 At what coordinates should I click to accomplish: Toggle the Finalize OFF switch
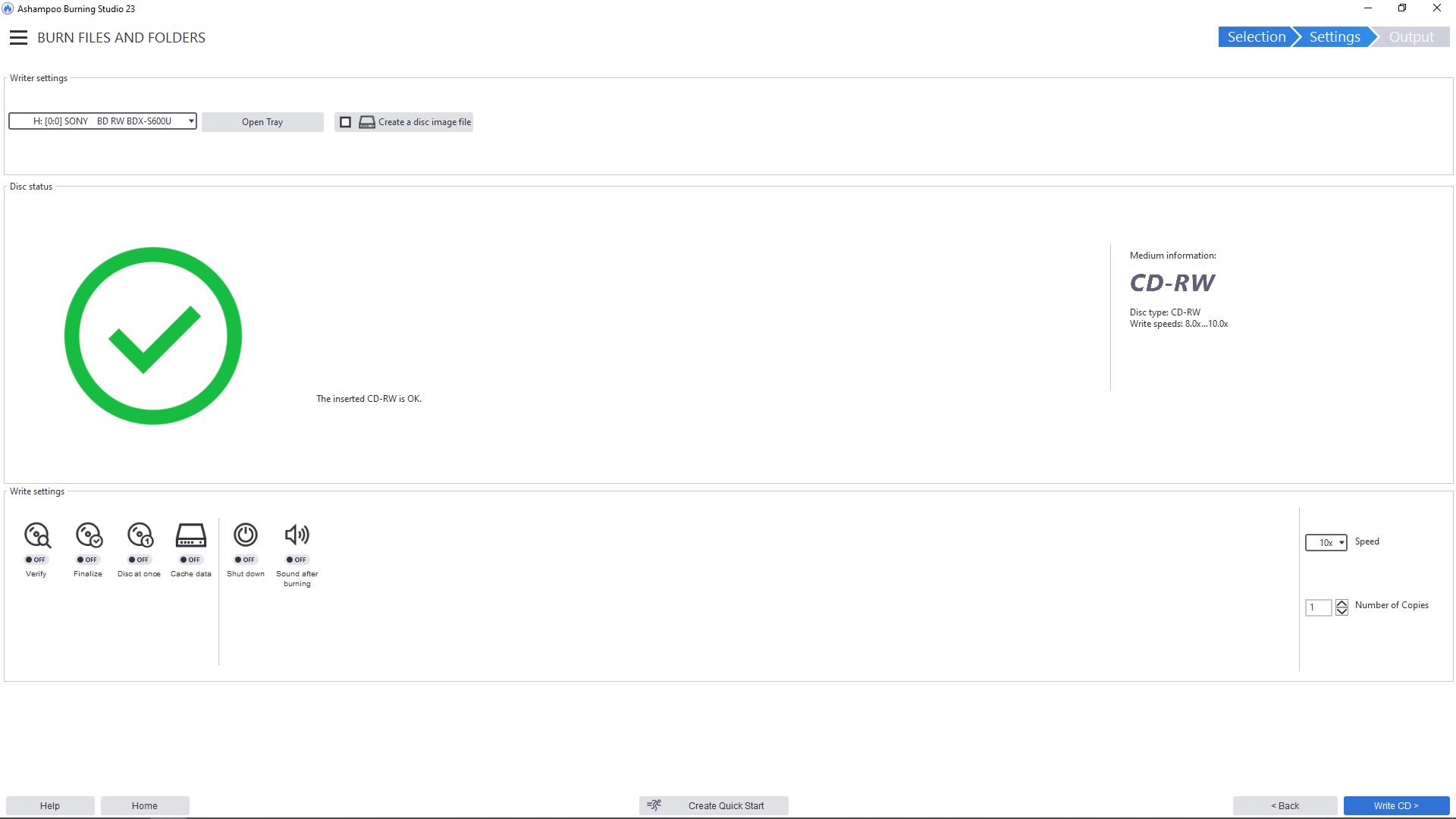(87, 559)
